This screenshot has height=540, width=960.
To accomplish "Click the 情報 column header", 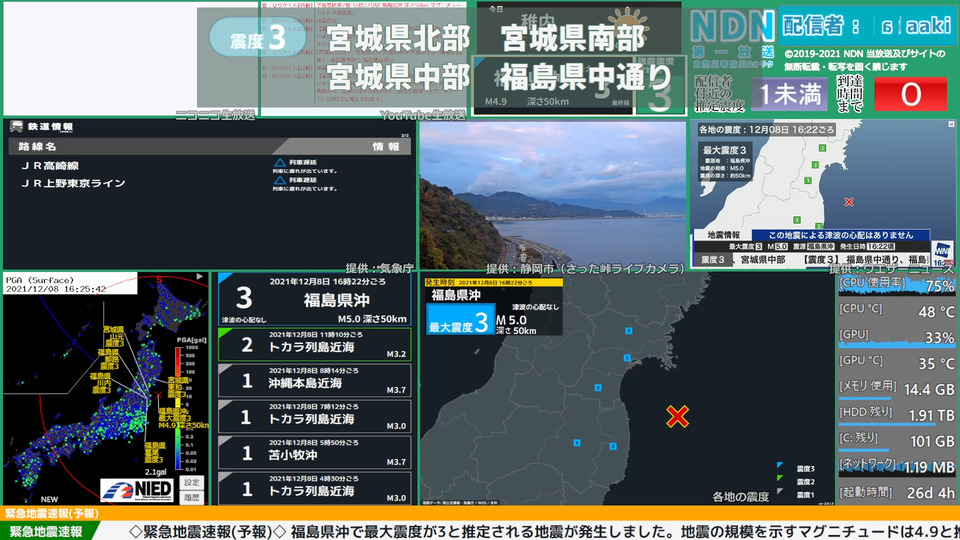I will (386, 146).
